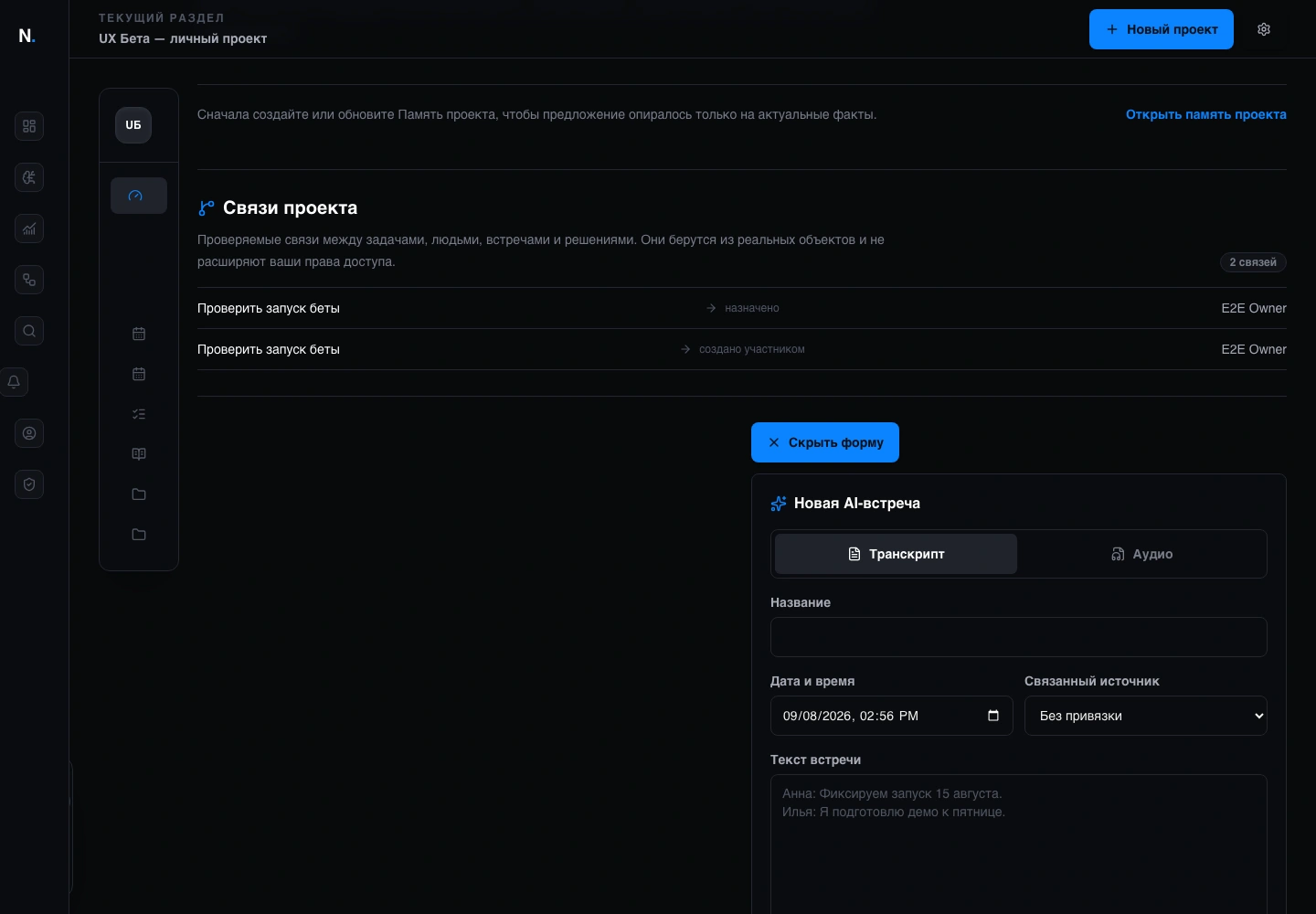Click the Связи проекта heading
This screenshot has height=914, width=1316.
pyautogui.click(x=291, y=208)
